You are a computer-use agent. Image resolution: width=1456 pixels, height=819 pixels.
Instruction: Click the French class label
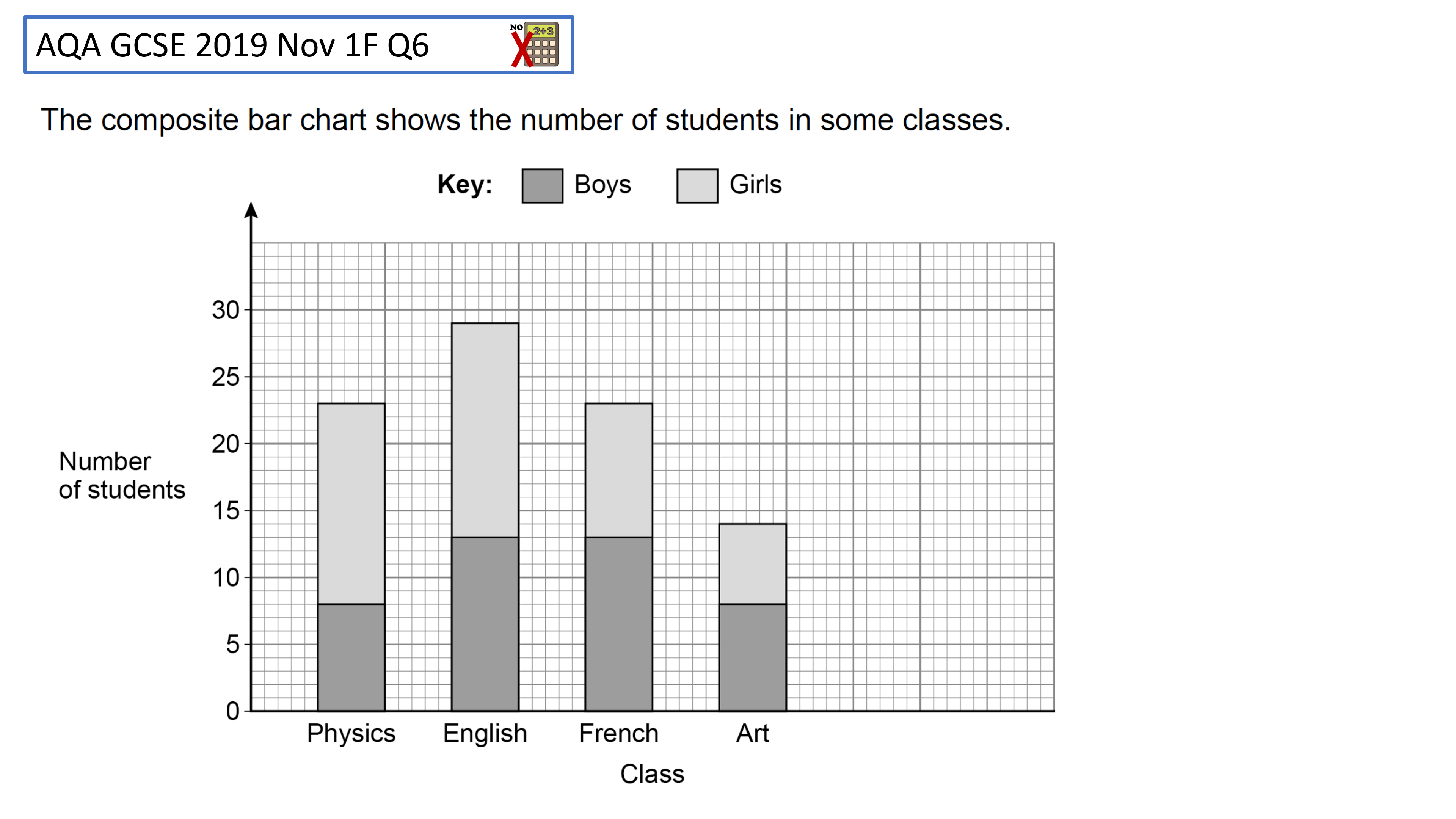(x=619, y=734)
